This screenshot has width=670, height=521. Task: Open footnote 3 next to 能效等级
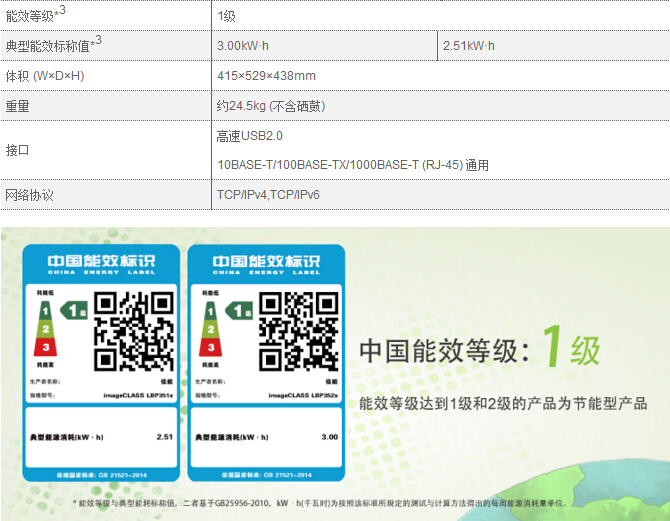point(62,10)
